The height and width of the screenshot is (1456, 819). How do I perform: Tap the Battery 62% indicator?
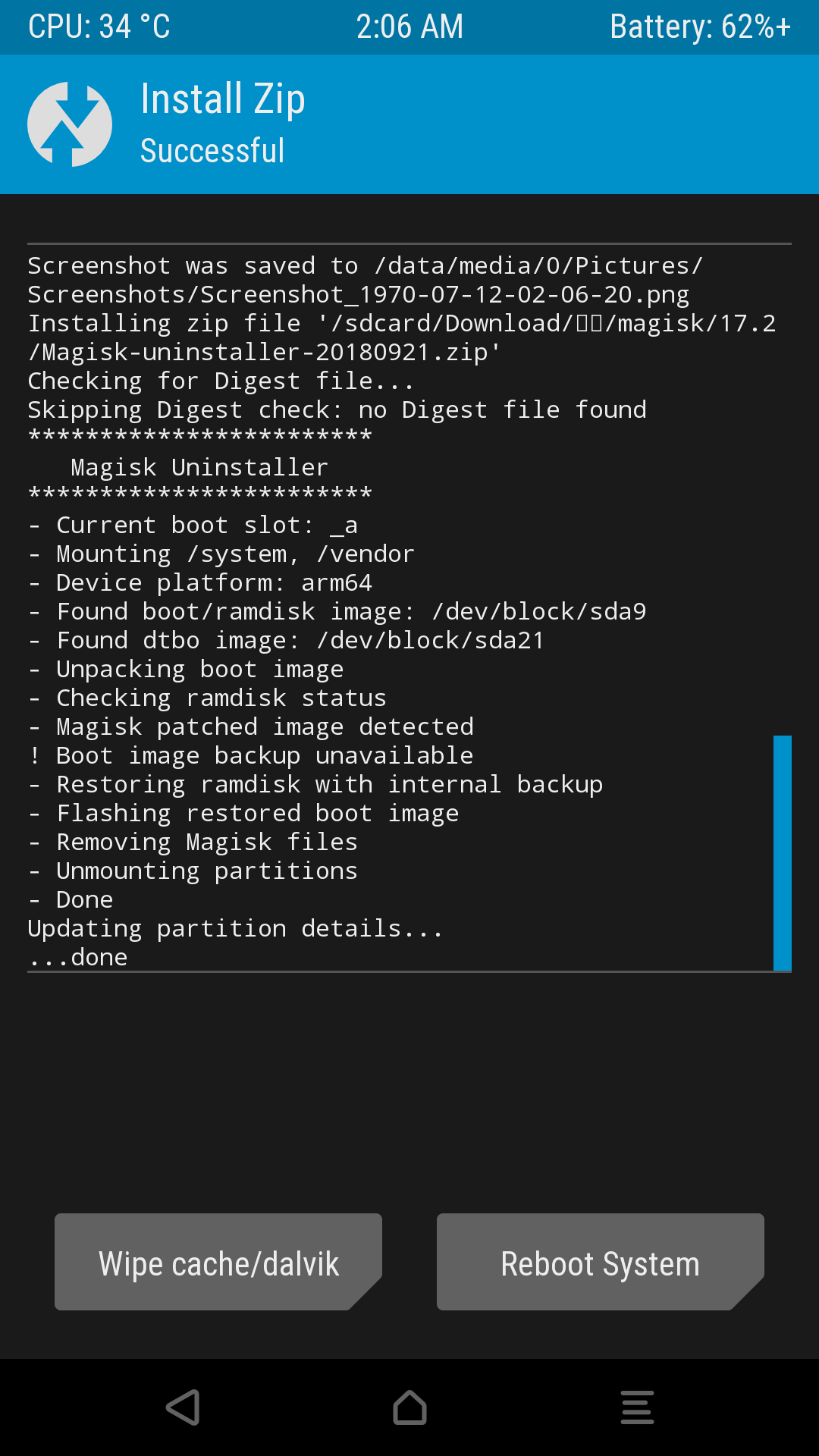pos(700,27)
